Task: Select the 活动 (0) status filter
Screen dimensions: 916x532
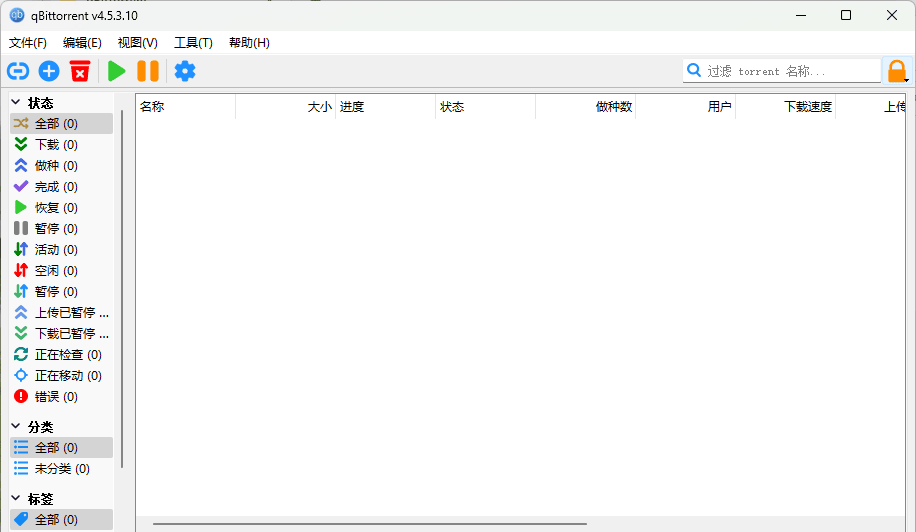Action: (61, 250)
